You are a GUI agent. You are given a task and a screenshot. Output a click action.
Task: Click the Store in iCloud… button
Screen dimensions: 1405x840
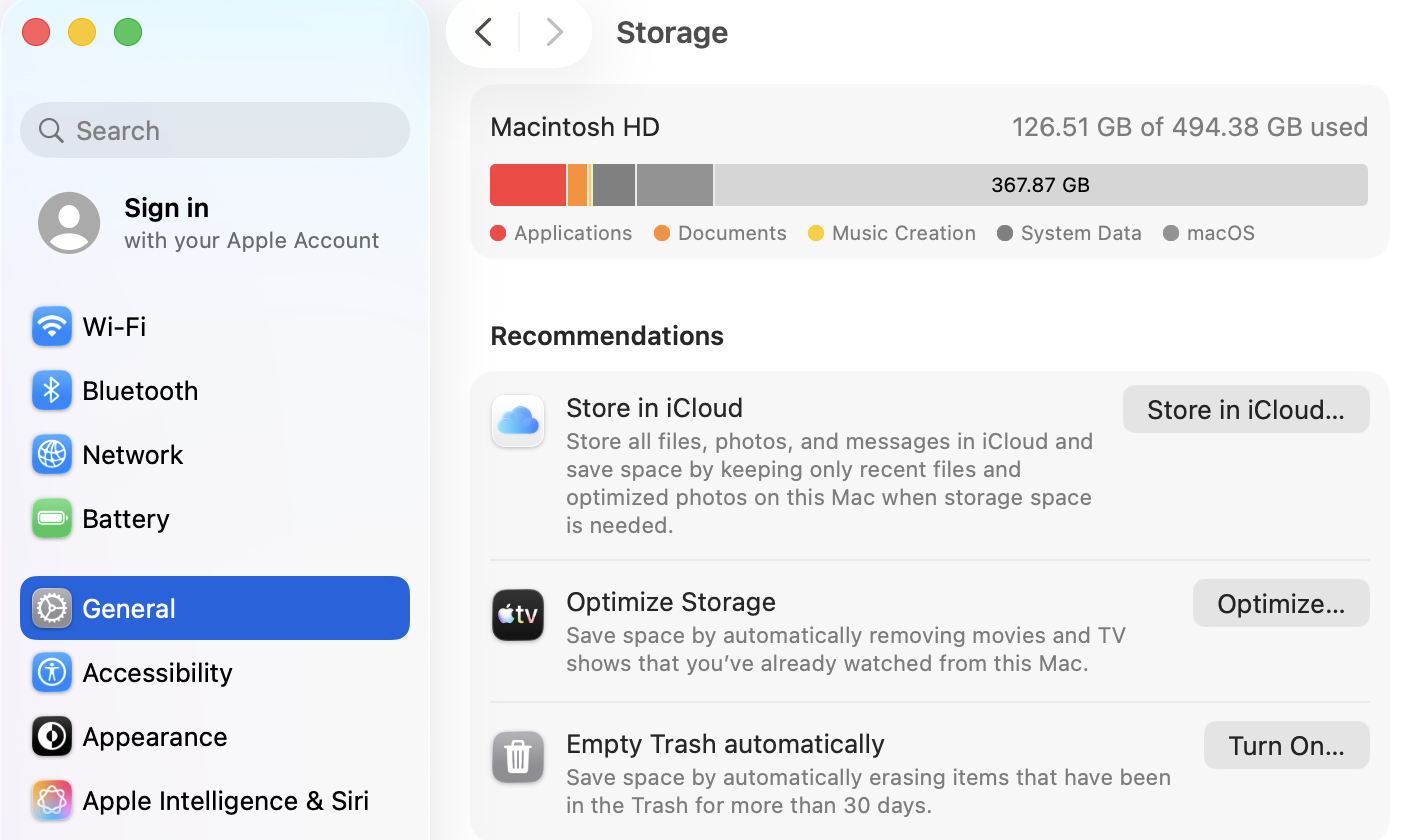tap(1246, 409)
